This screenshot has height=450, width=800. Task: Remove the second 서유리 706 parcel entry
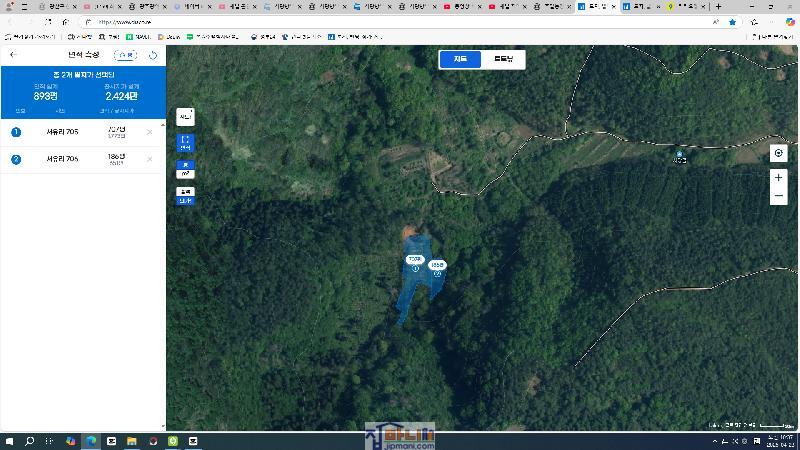(150, 159)
